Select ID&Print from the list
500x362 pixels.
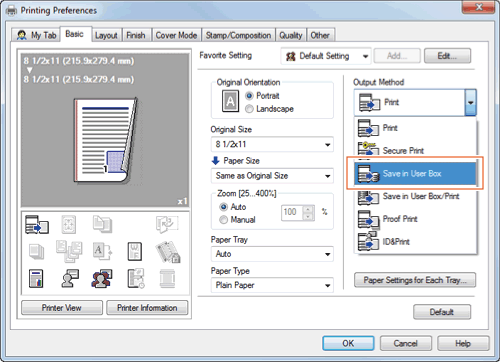415,242
